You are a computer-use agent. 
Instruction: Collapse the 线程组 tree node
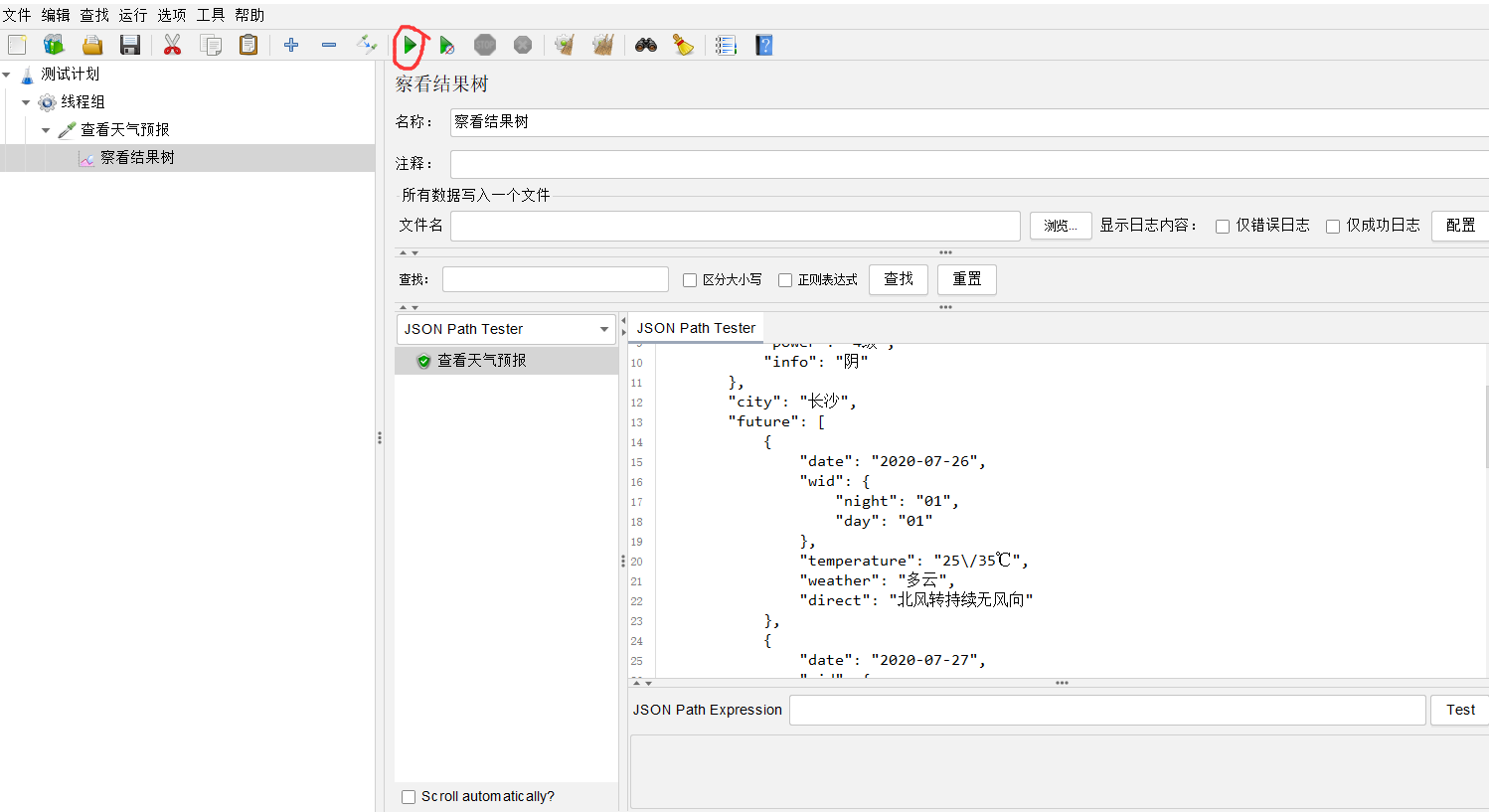pyautogui.click(x=26, y=102)
